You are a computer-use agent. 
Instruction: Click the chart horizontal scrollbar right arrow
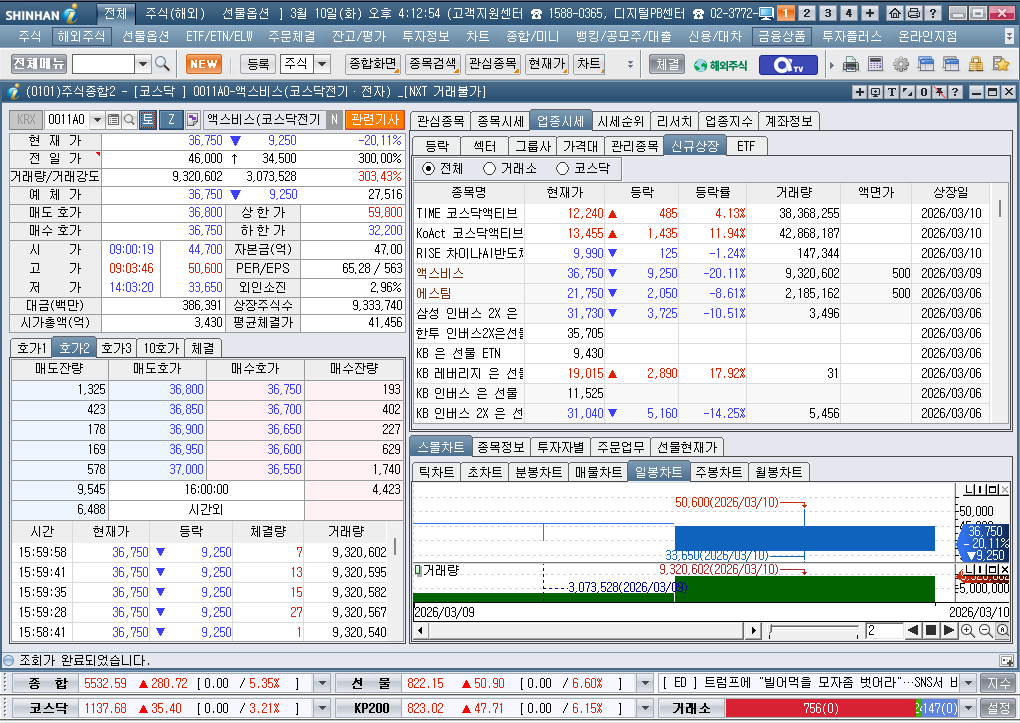tap(753, 631)
